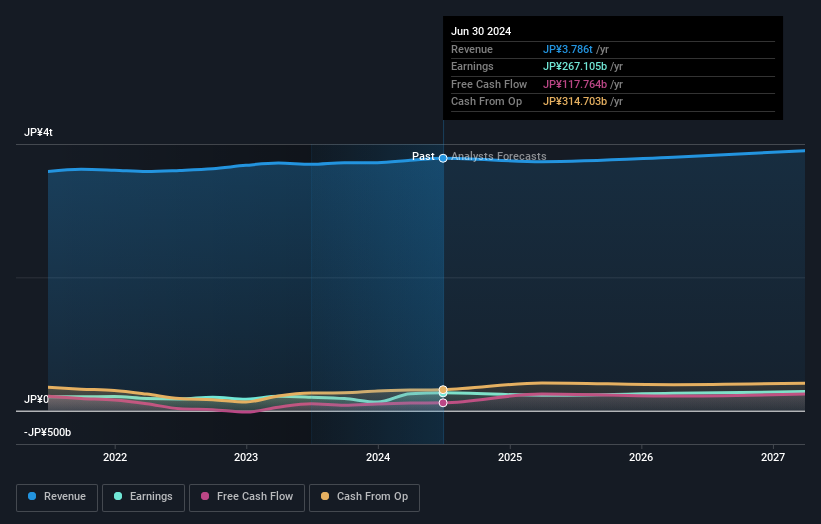Screen dimensions: 821x524
Task: Click the Free Cash Flow label in tooltip
Action: [x=489, y=84]
